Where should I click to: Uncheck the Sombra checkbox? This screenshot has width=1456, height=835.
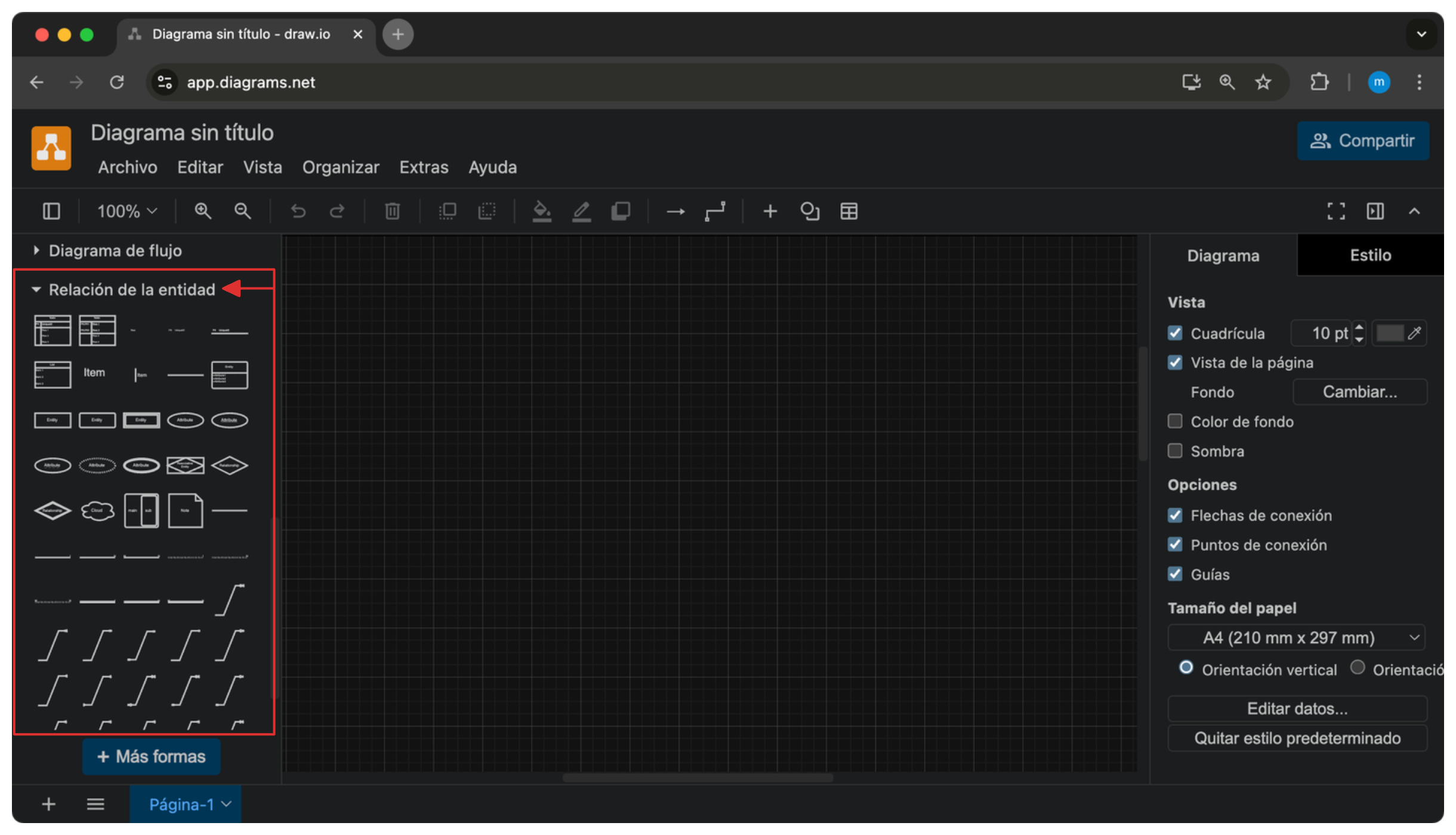(x=1176, y=451)
